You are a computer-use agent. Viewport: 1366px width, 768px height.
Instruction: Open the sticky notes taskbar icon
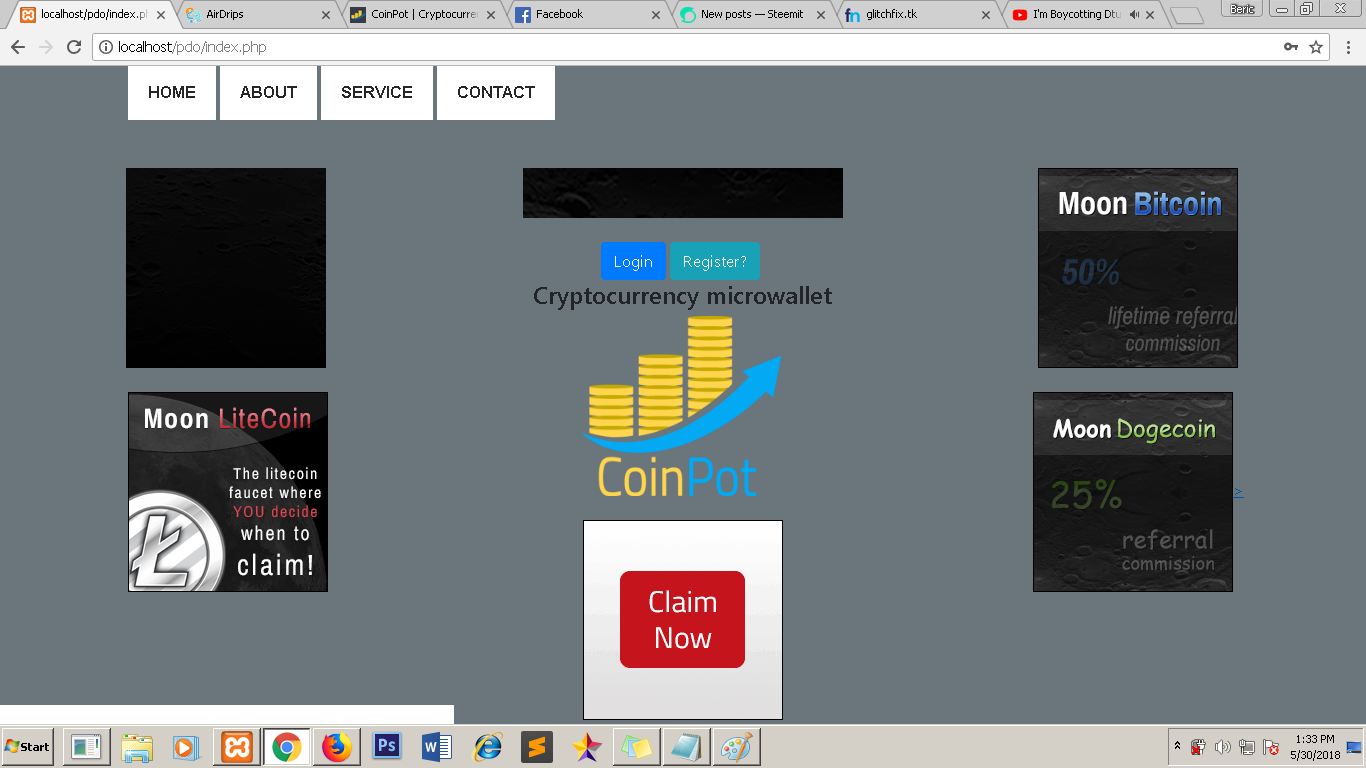point(637,747)
